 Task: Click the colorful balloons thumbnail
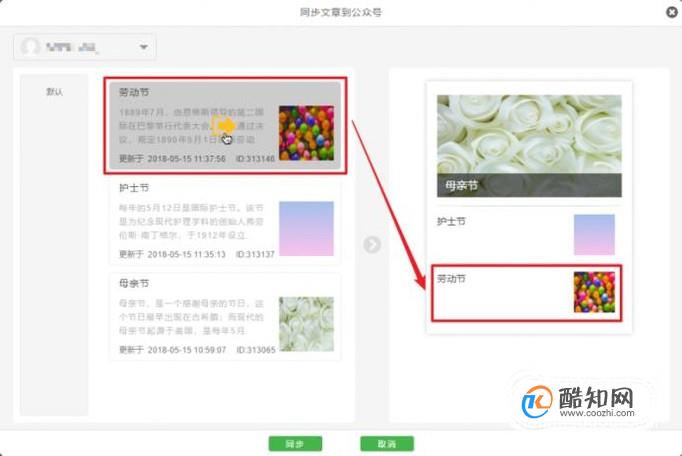307,133
